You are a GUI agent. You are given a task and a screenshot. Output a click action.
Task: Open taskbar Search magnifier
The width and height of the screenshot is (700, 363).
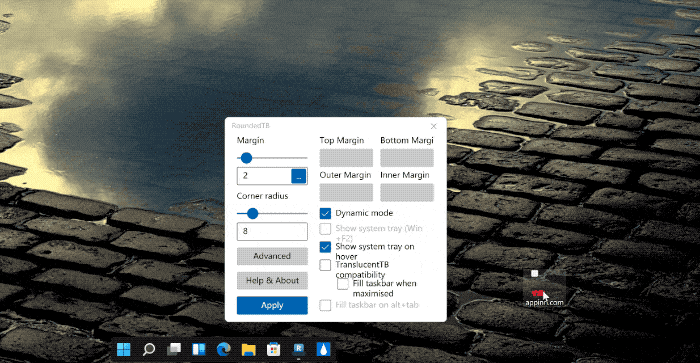pos(149,349)
